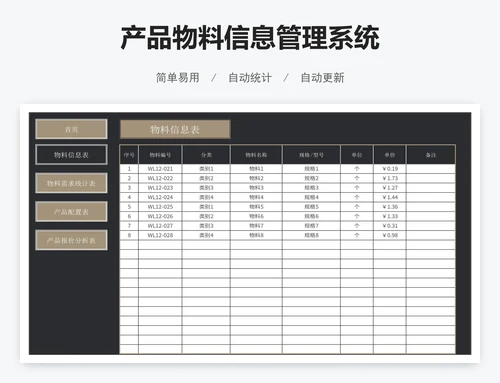500x383 pixels.
Task: Select 类别2 cell in row WL12-022
Action: (206, 178)
